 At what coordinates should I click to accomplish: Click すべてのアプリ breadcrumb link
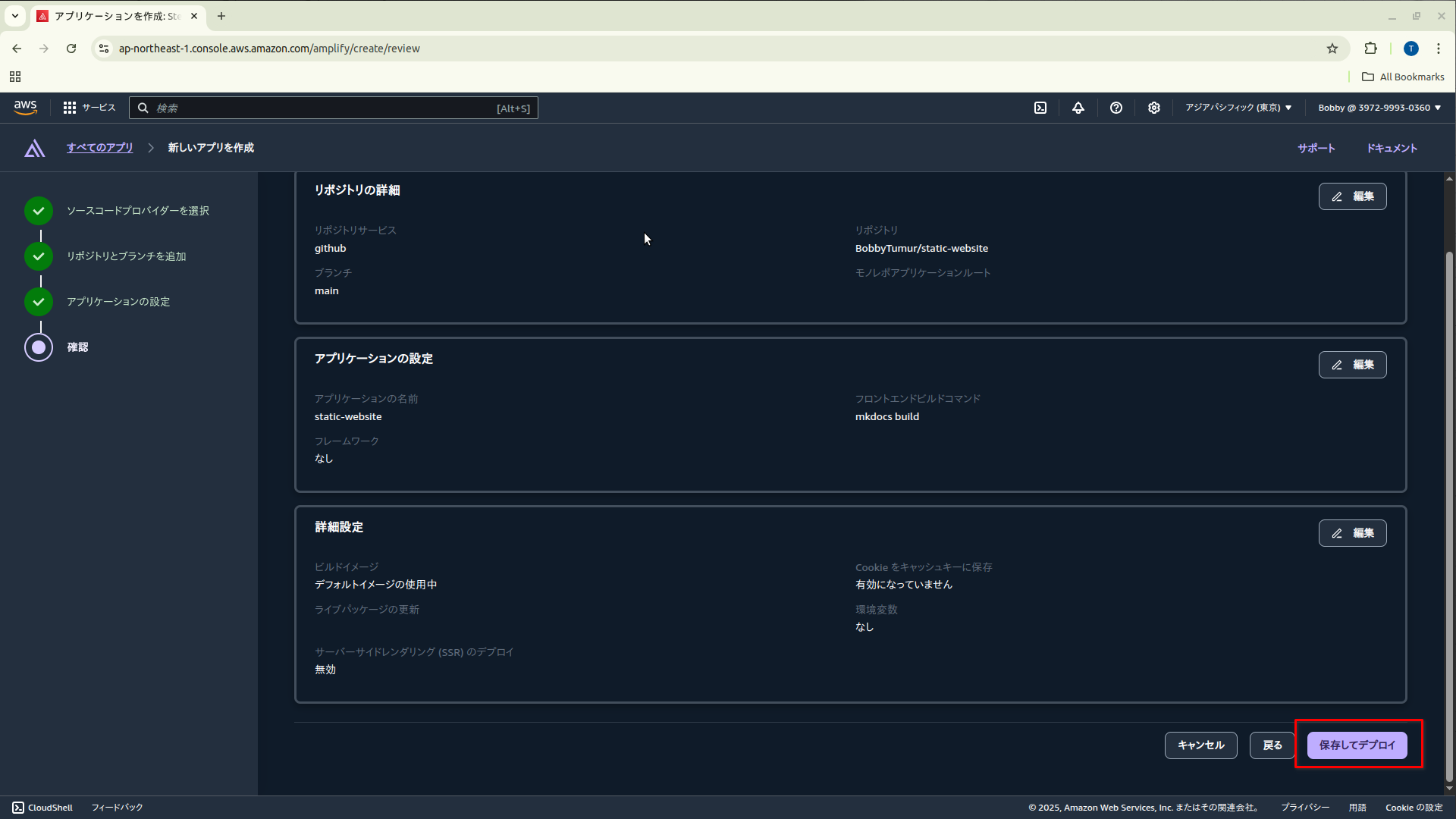[x=99, y=148]
